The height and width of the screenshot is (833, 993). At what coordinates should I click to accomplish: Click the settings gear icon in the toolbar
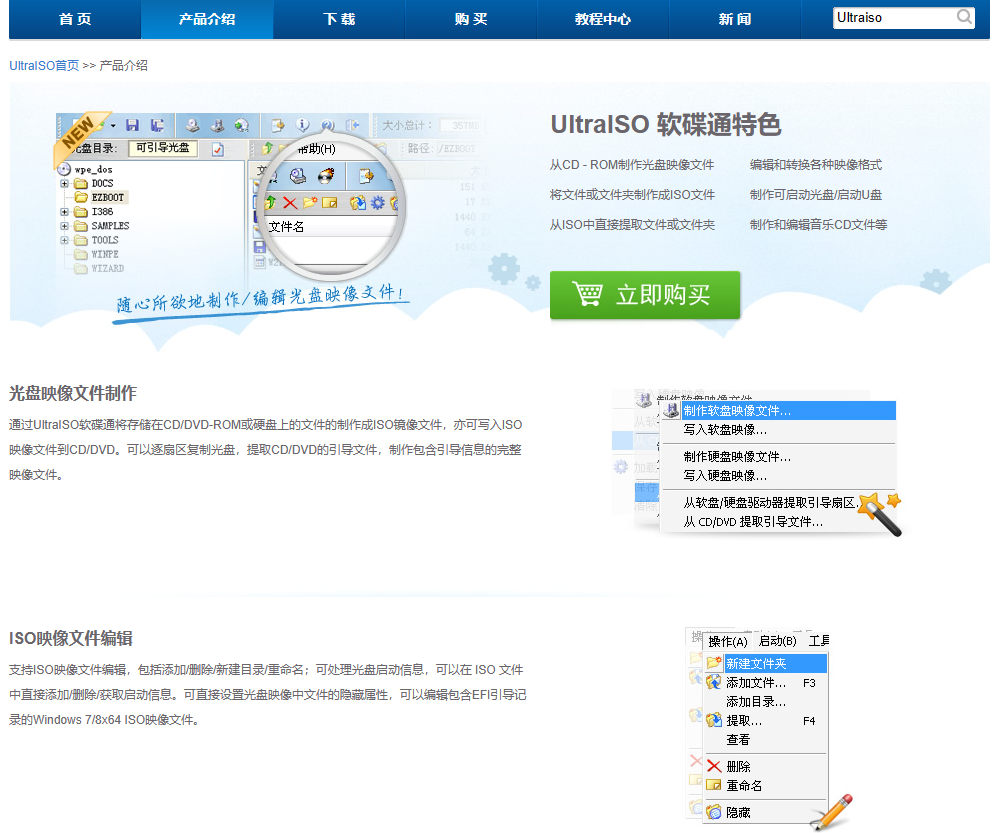tap(378, 203)
